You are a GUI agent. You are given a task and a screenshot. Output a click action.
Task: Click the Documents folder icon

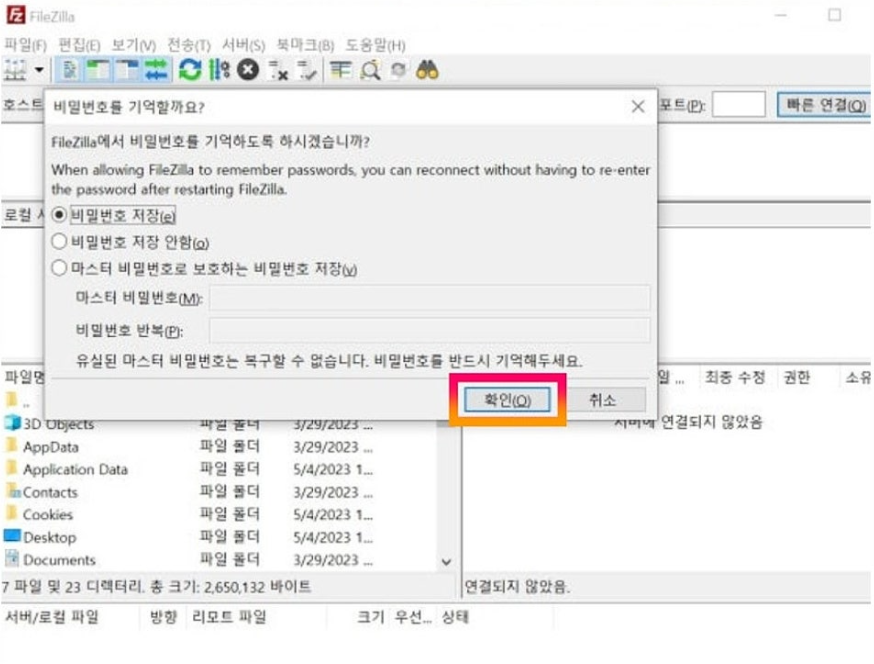(x=12, y=559)
